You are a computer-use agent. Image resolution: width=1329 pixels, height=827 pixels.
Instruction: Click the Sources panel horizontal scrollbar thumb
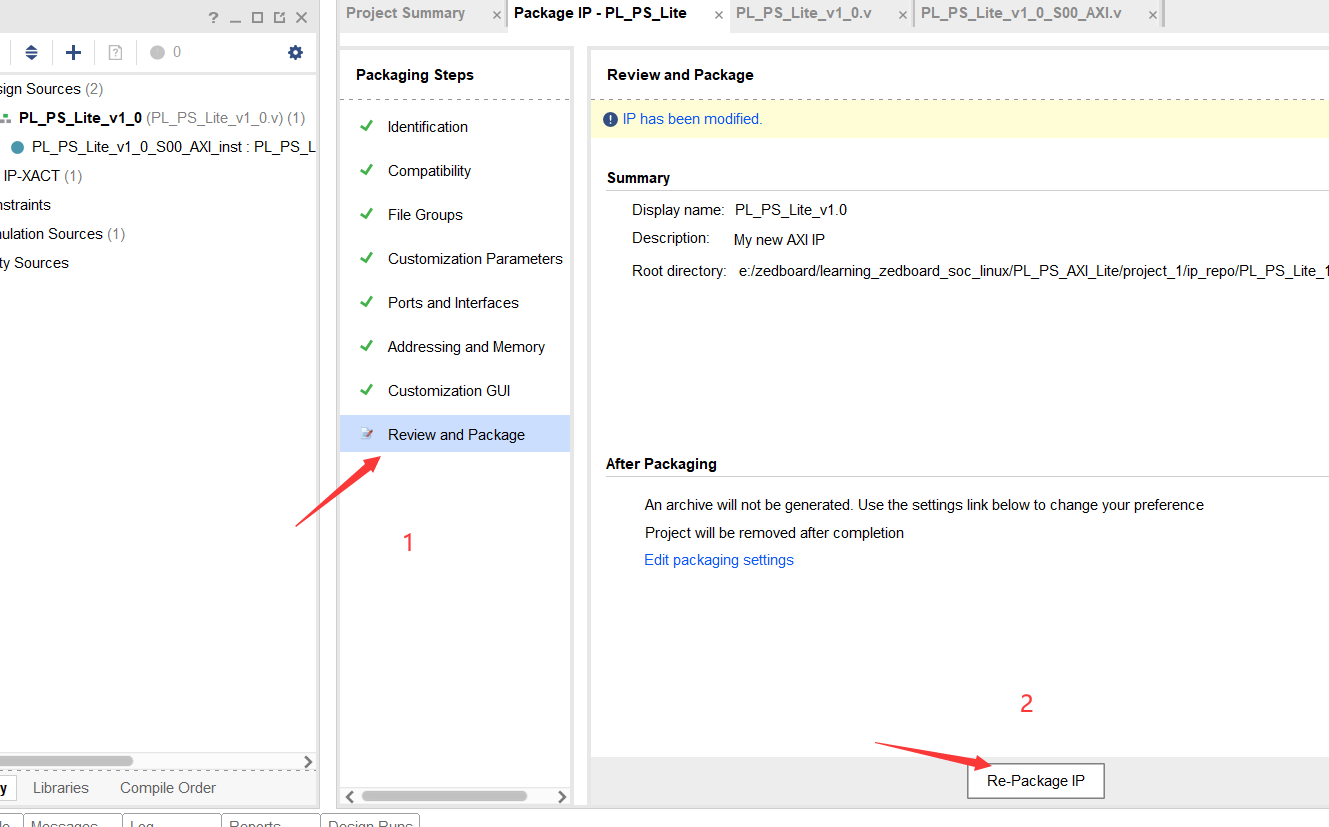66,761
